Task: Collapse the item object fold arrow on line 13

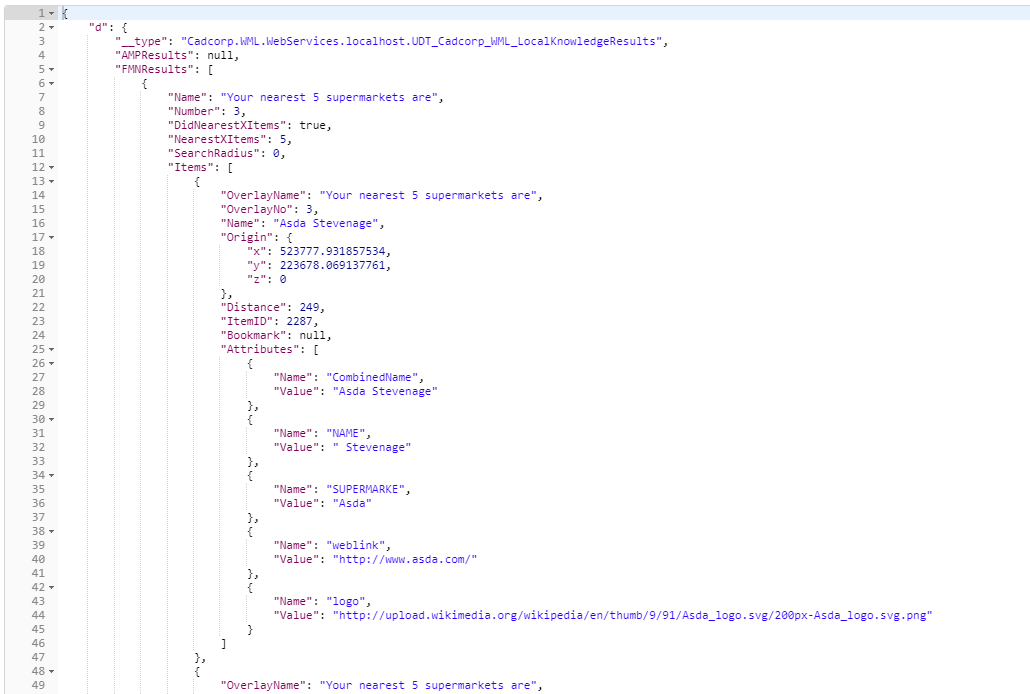Action: coord(52,181)
